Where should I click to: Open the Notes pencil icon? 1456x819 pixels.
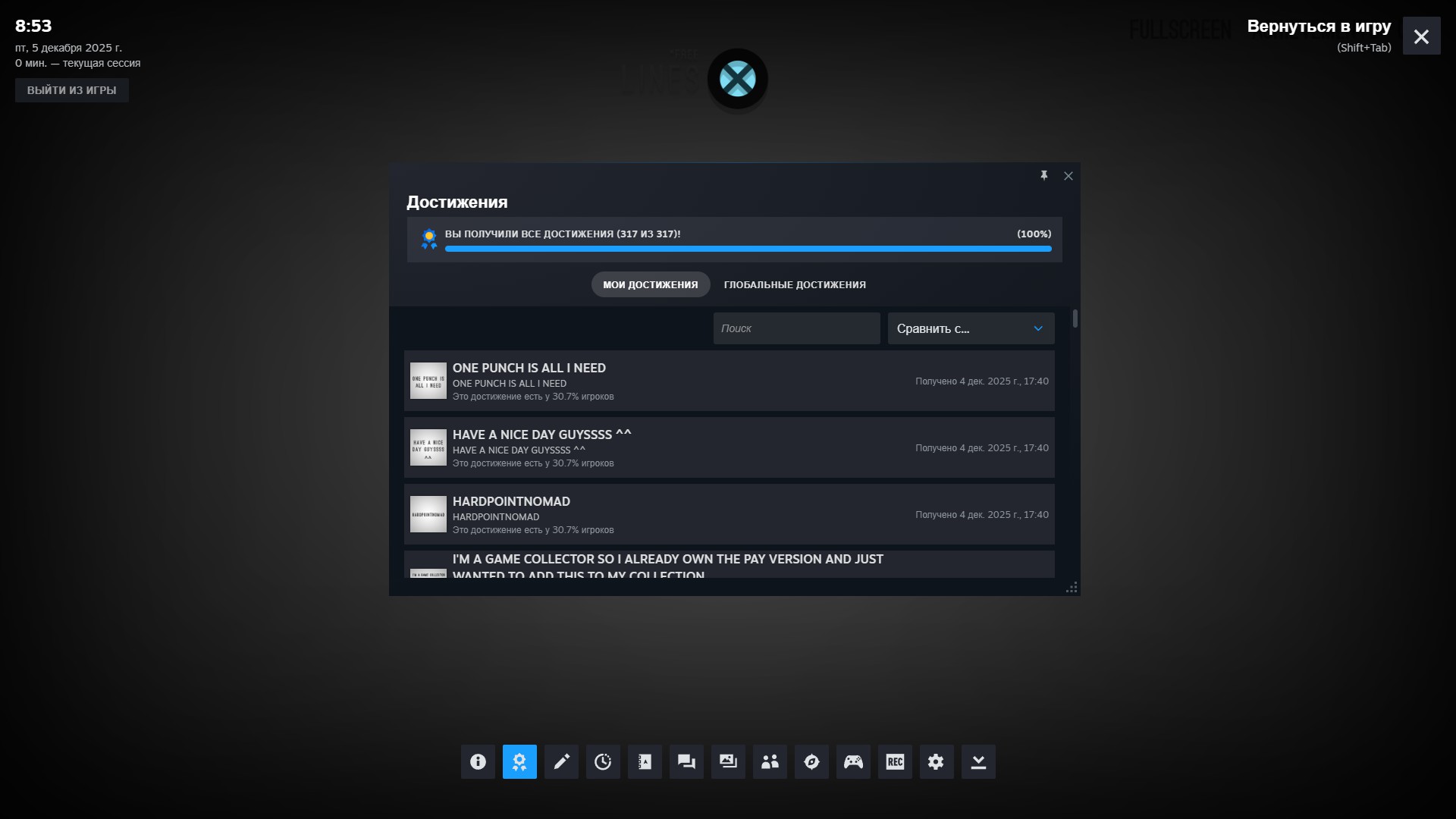tap(561, 761)
